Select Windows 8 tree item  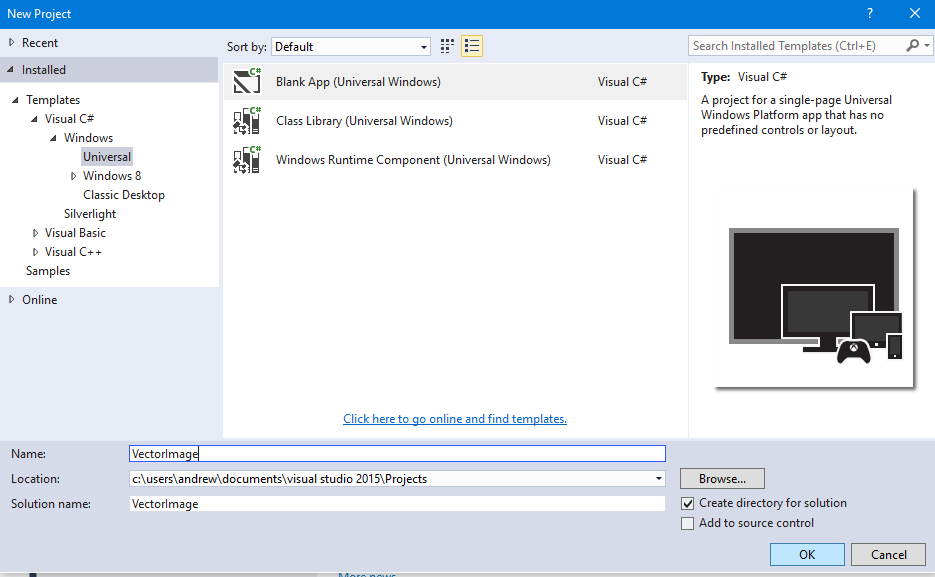pos(112,176)
